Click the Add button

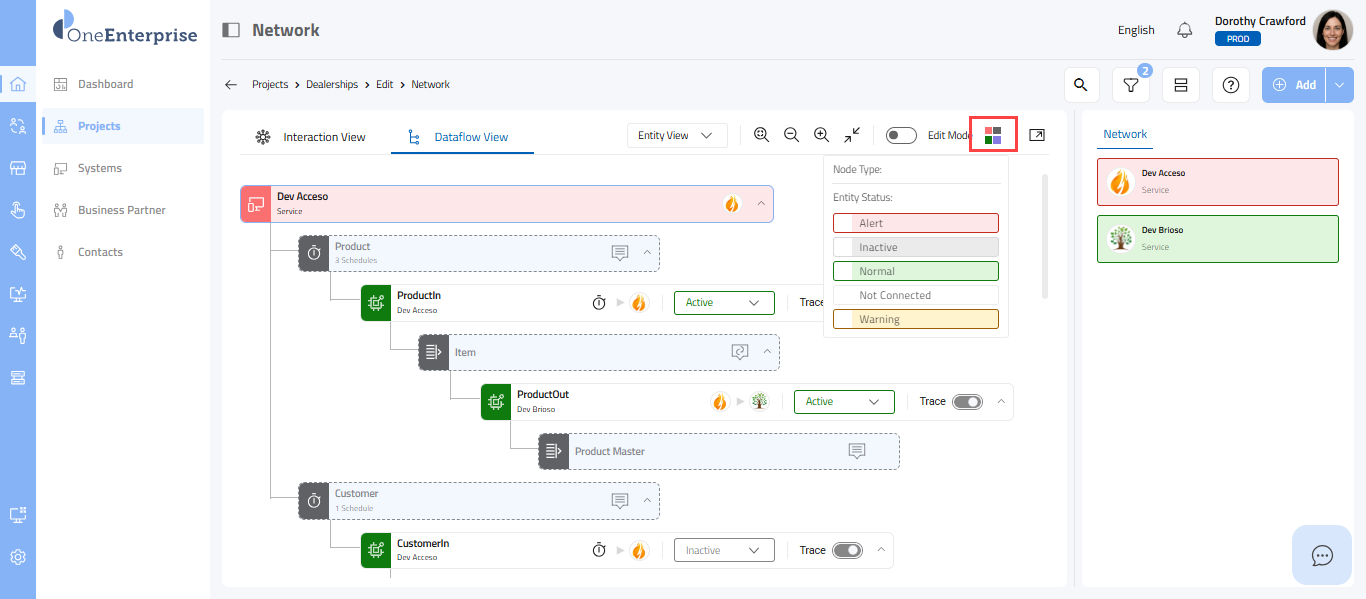click(1295, 85)
